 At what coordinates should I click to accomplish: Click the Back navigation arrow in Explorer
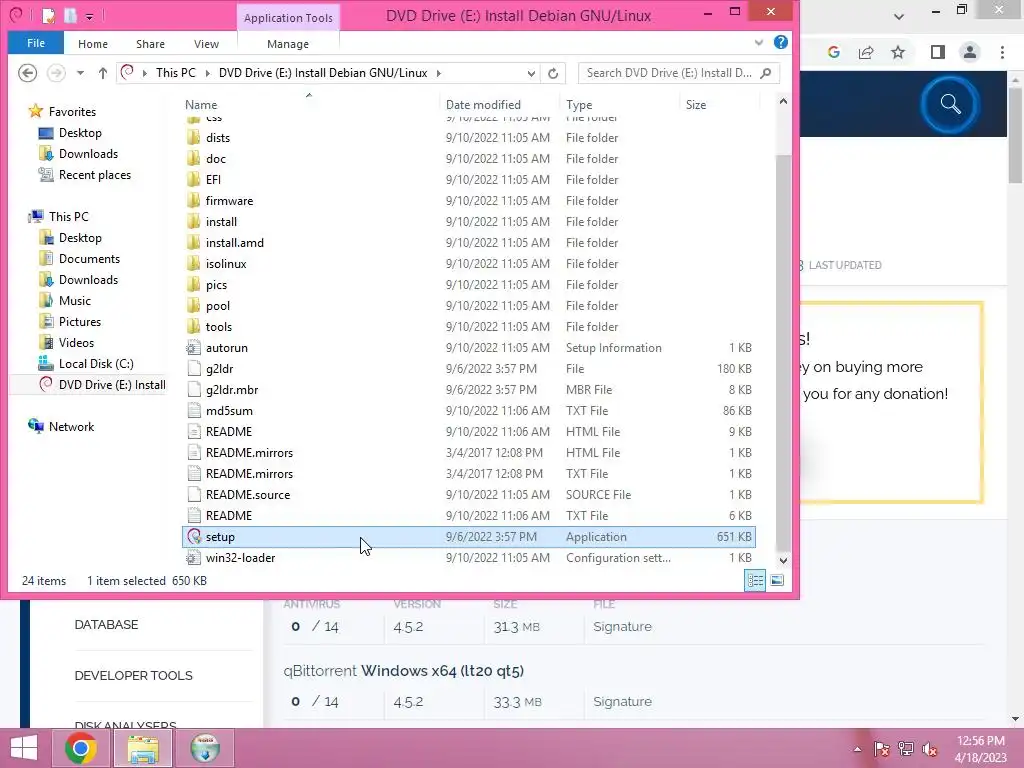27,72
